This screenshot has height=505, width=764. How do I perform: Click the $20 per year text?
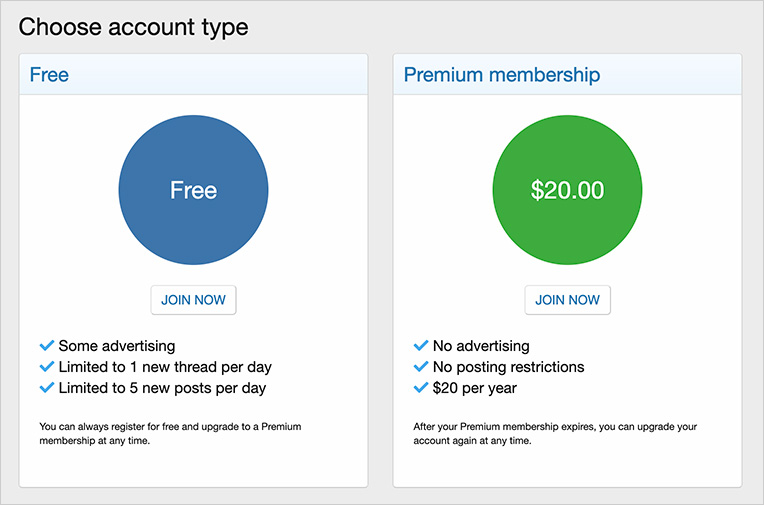tap(474, 388)
